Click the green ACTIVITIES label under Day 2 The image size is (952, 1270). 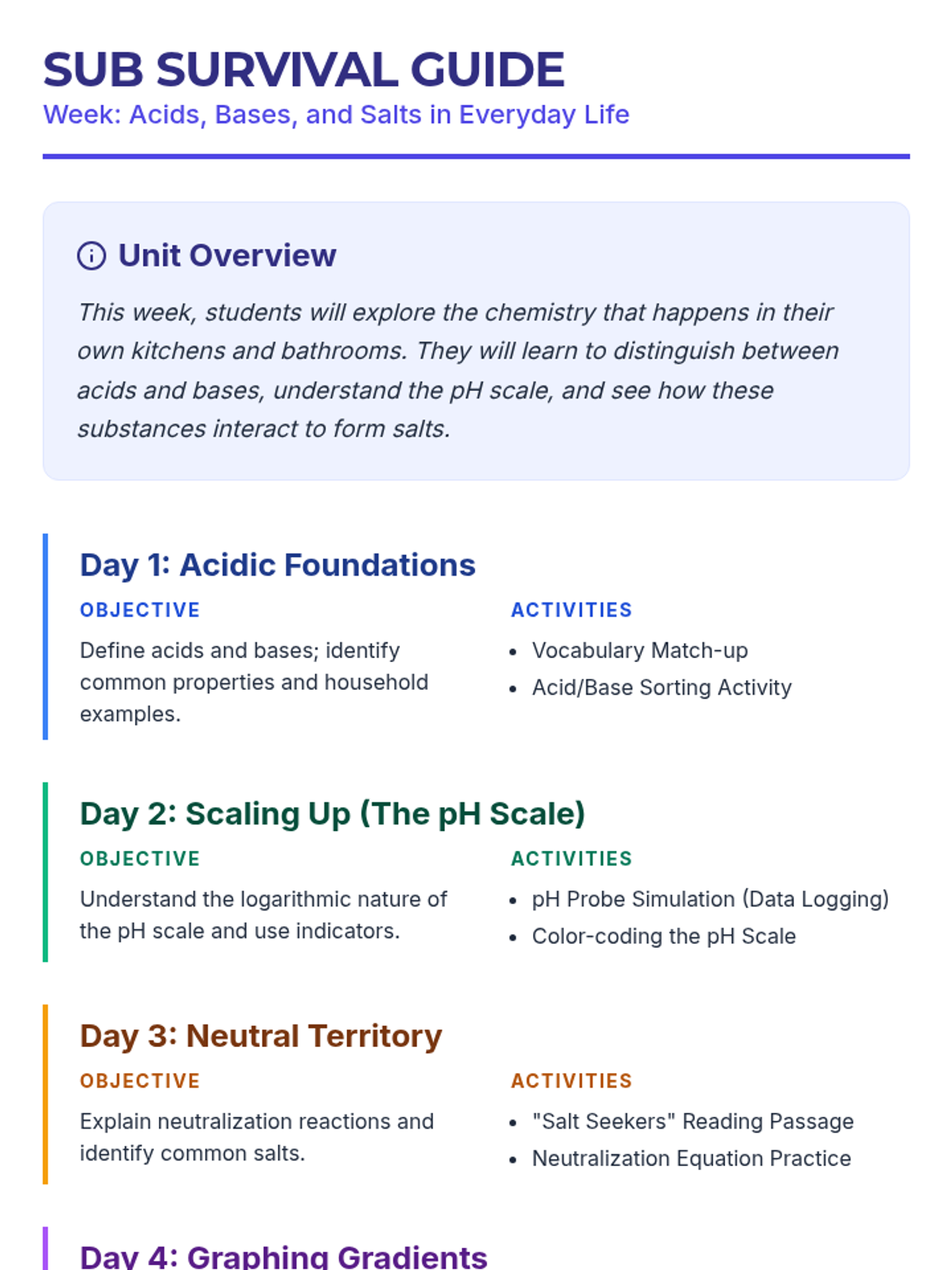tap(571, 859)
